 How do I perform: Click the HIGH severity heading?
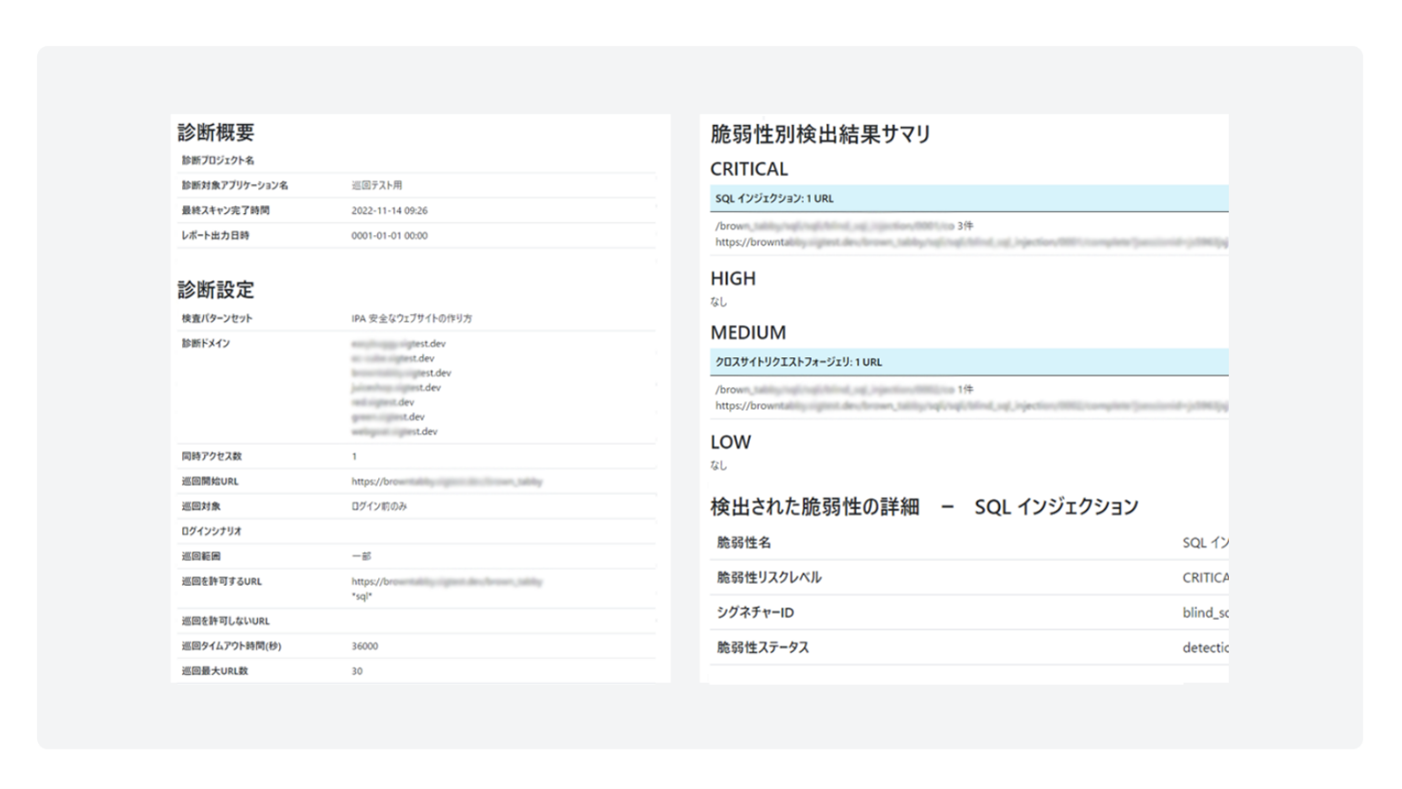point(732,278)
